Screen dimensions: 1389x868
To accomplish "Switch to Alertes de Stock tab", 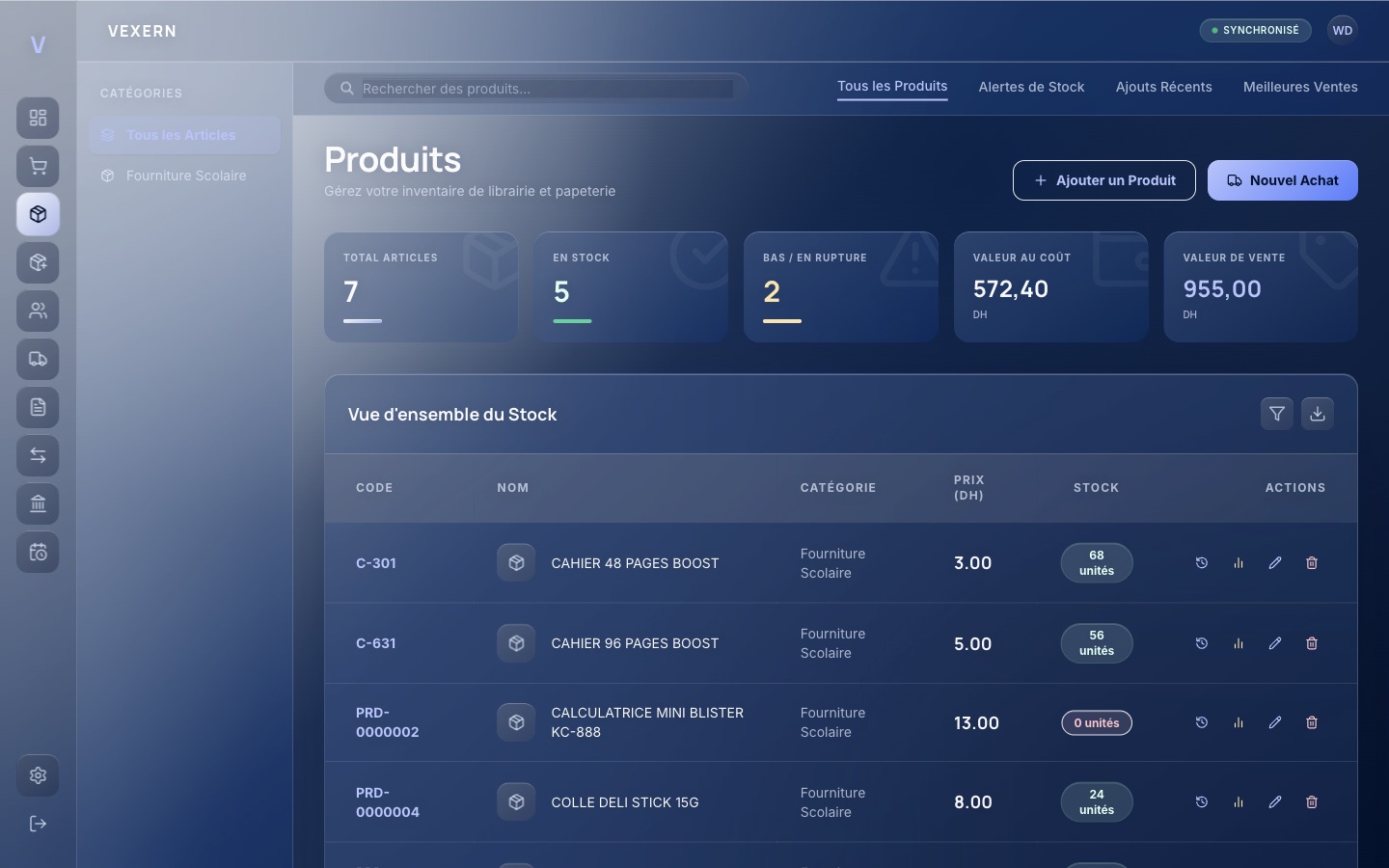I will pos(1031,87).
